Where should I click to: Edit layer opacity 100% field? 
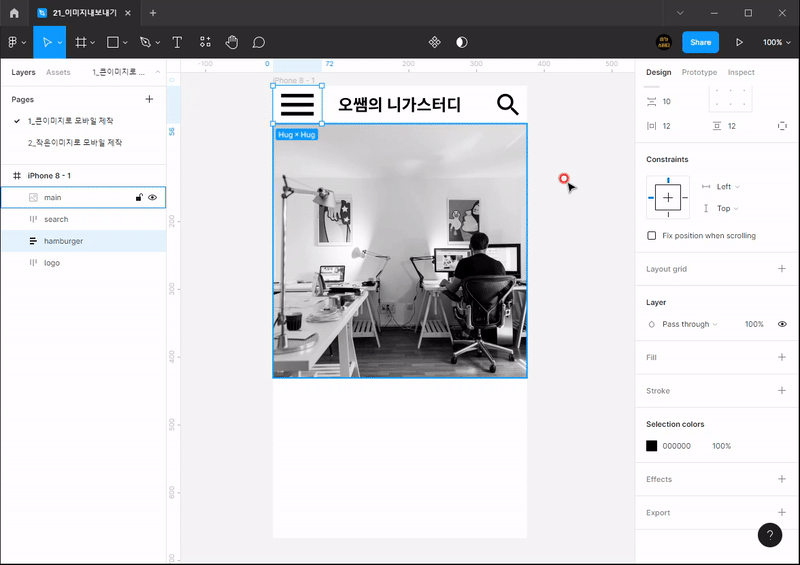pyautogui.click(x=754, y=324)
